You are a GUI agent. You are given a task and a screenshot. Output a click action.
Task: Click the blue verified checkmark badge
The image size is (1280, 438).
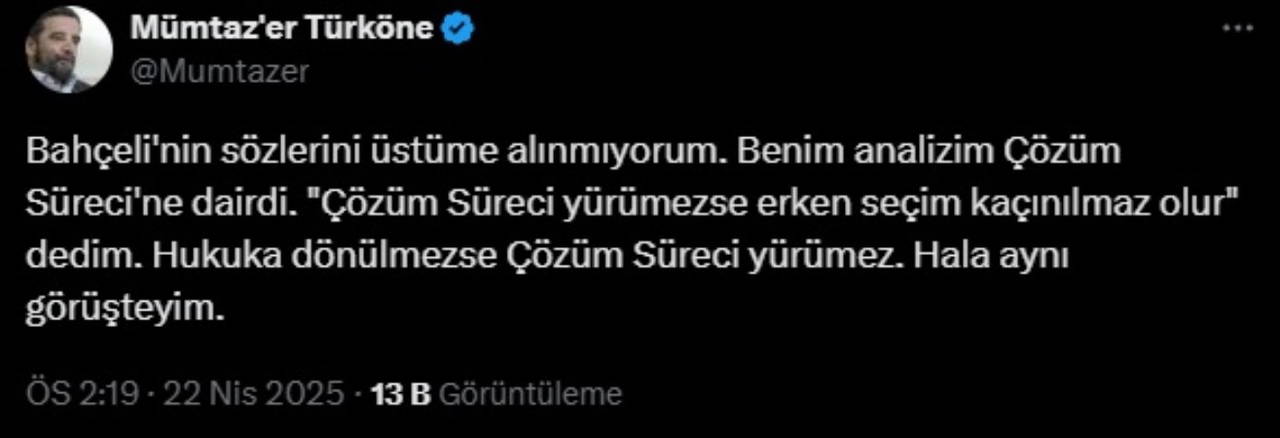[x=458, y=29]
